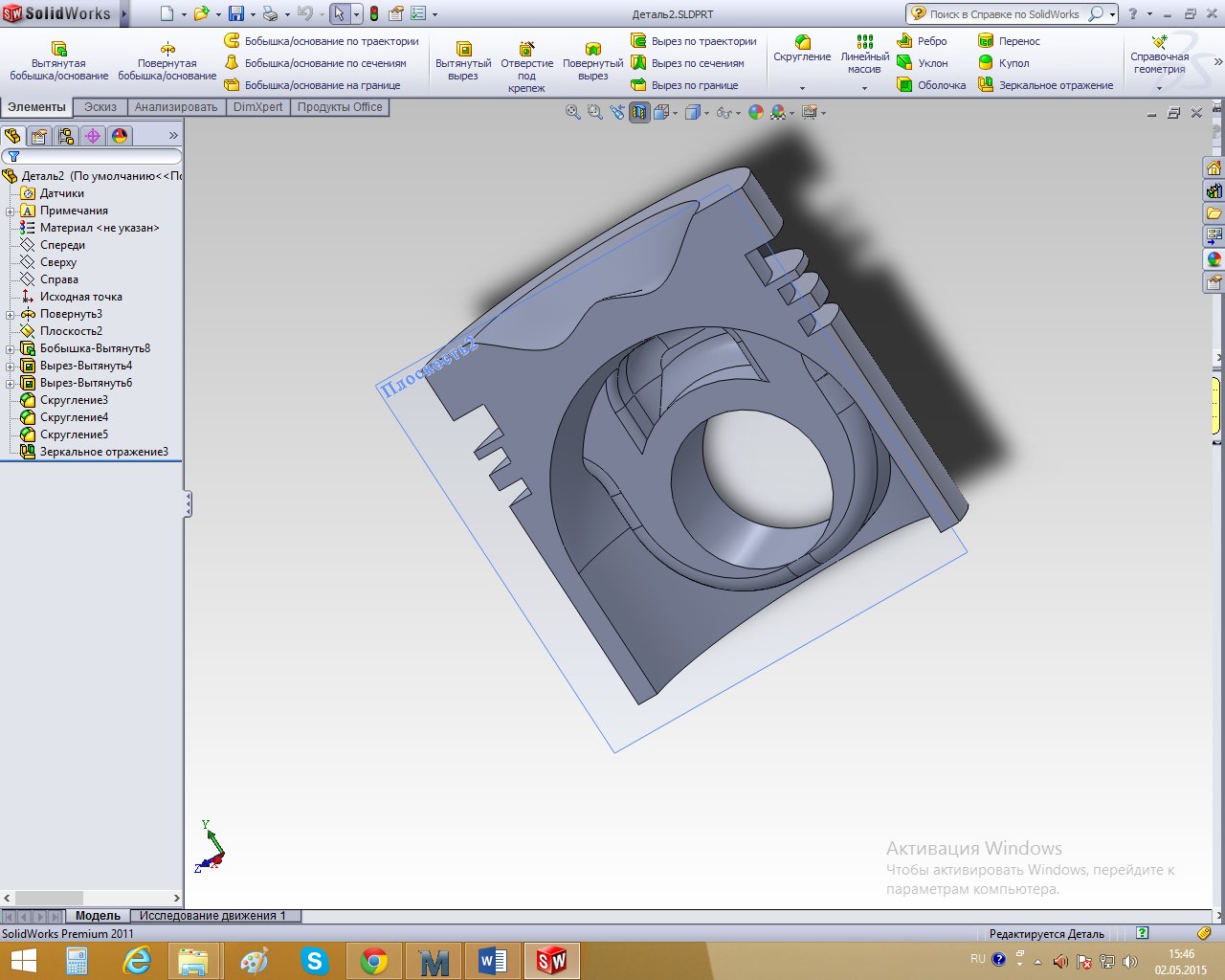Select the Повернутая бобышка/основание tool
This screenshot has height=980, width=1225.
coord(167,59)
